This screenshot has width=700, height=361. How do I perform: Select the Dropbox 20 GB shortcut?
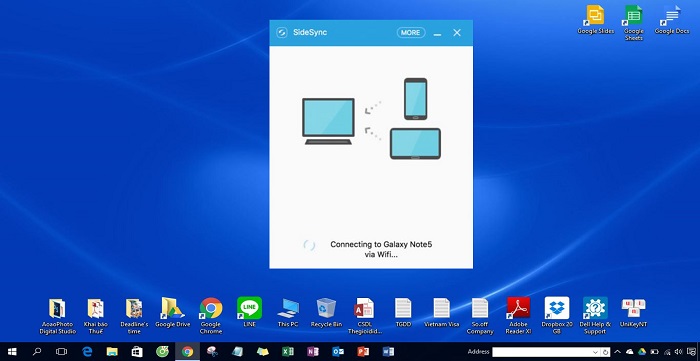(x=557, y=316)
